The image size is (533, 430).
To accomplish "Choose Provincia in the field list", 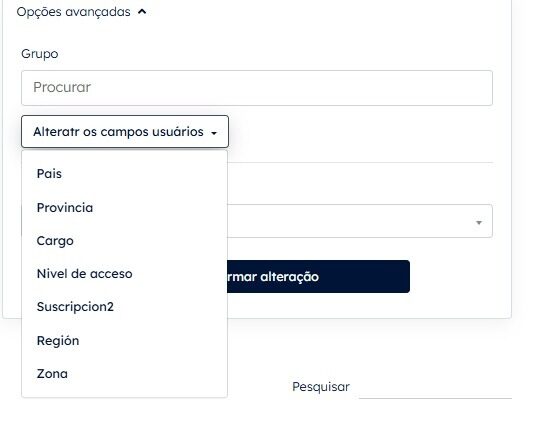I will 65,207.
